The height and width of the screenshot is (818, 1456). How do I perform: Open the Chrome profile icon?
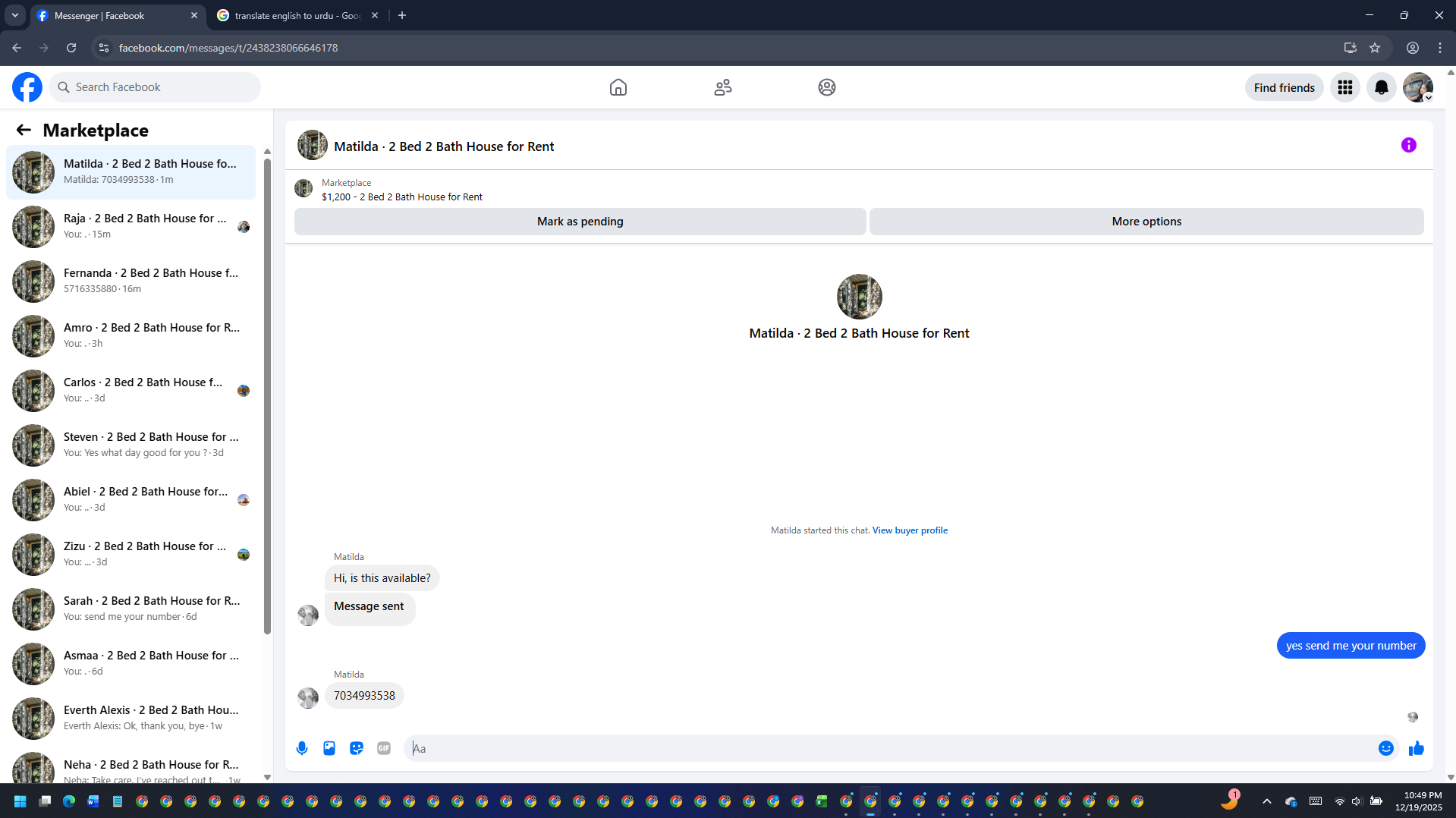pyautogui.click(x=1413, y=48)
